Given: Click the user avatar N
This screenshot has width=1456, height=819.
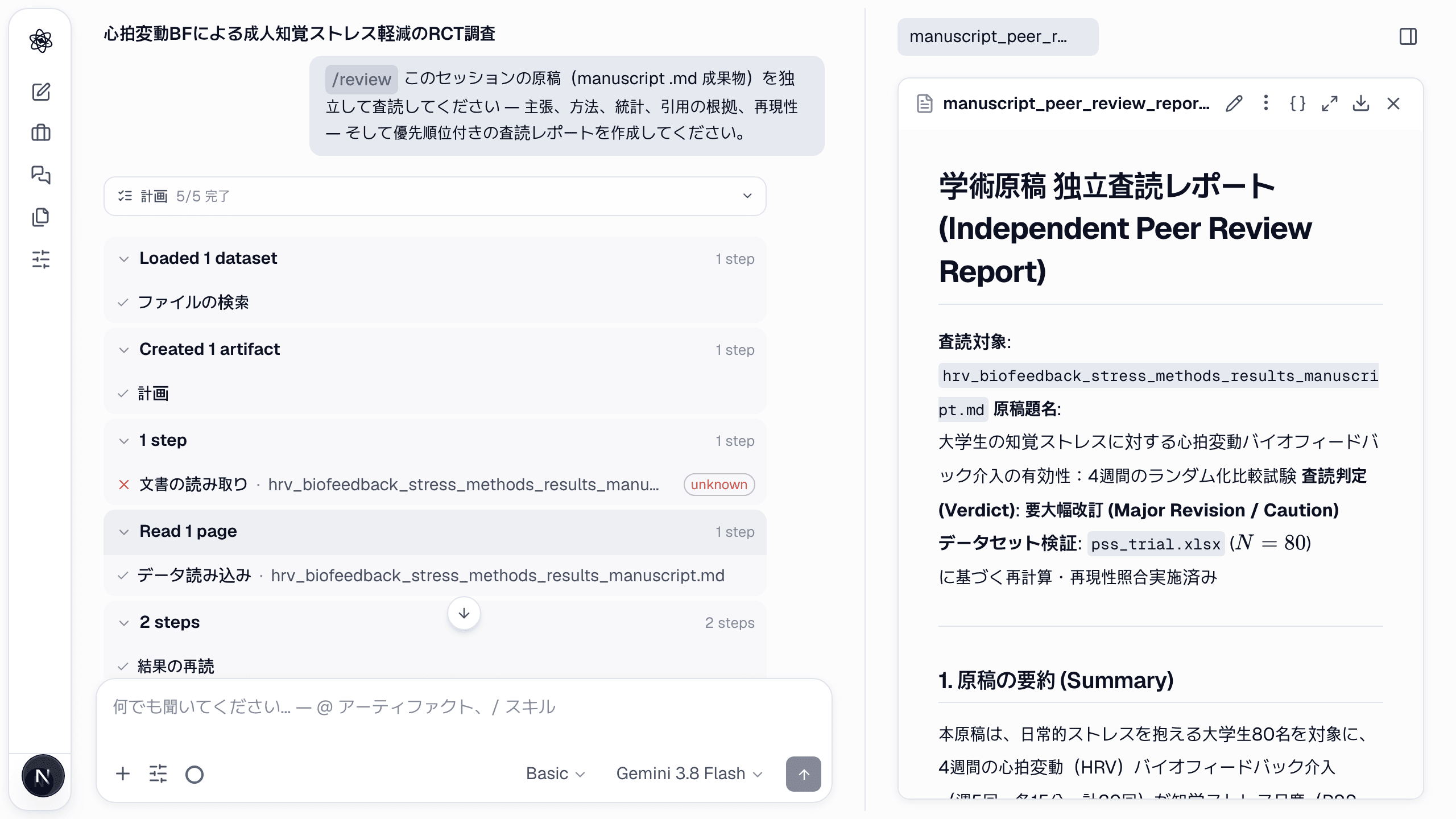Looking at the screenshot, I should click(x=43, y=776).
